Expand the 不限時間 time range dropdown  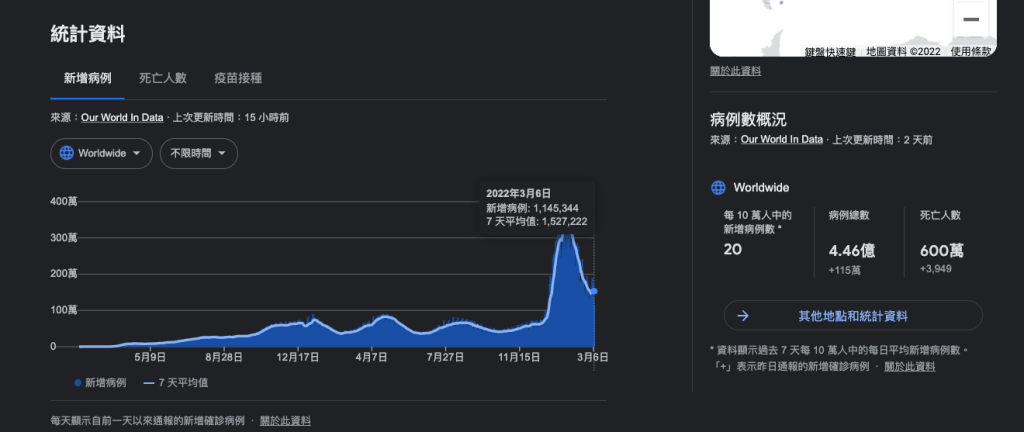pos(198,153)
